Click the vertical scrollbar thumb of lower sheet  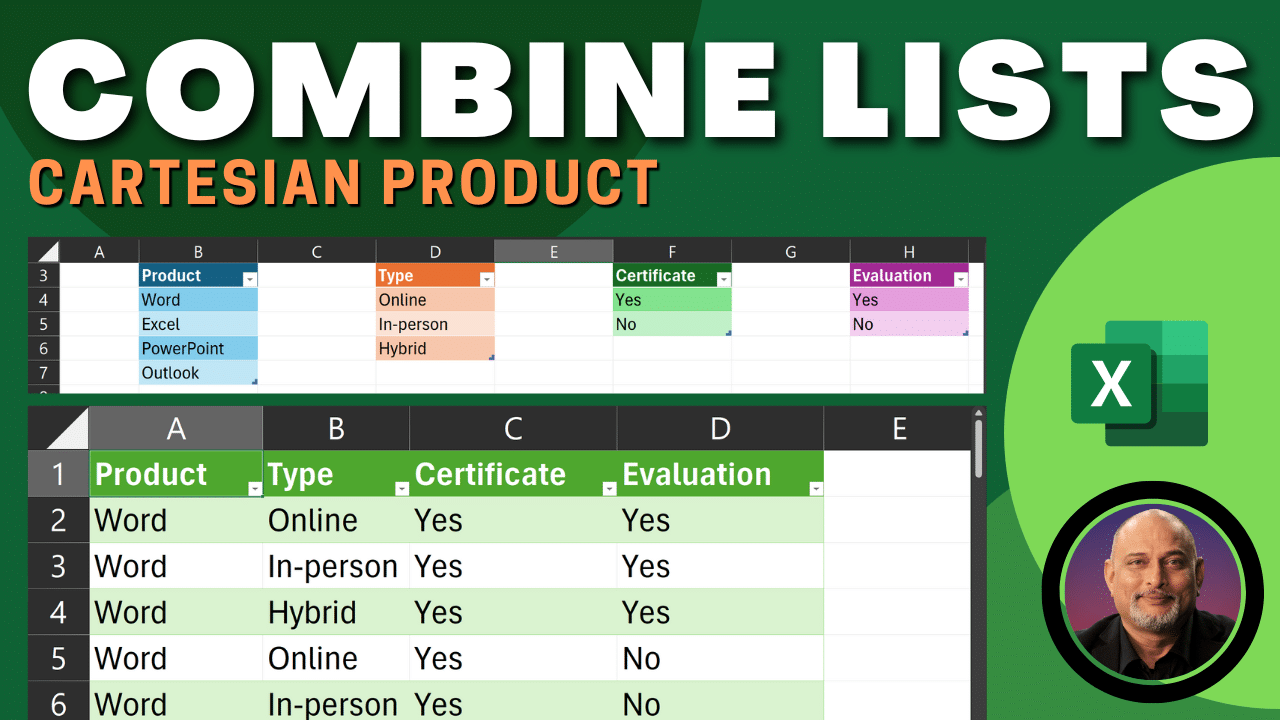[x=979, y=448]
